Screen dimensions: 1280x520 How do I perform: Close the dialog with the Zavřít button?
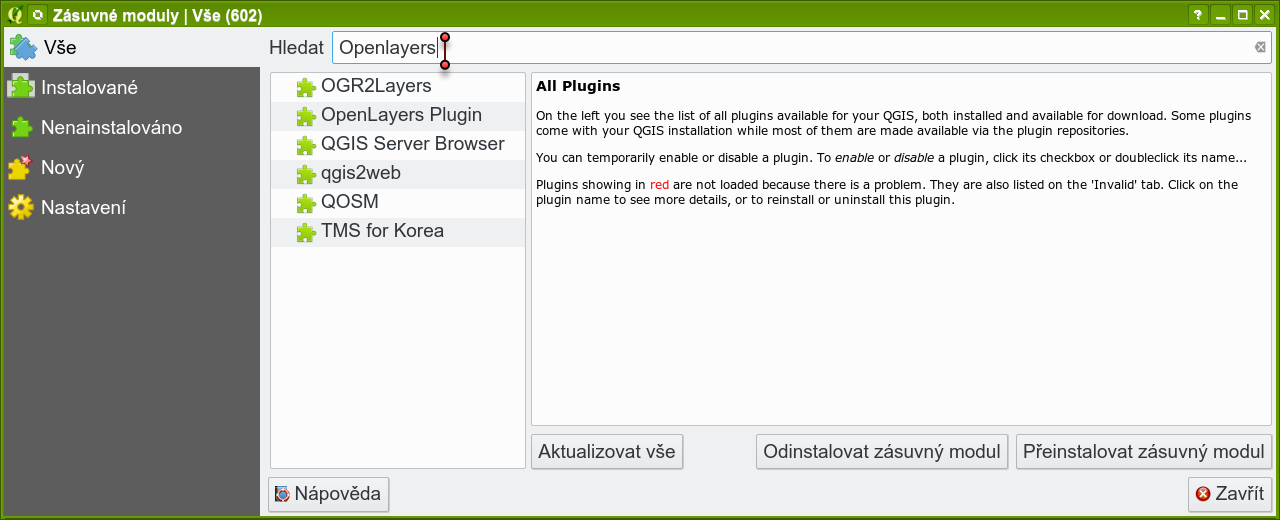point(1230,494)
